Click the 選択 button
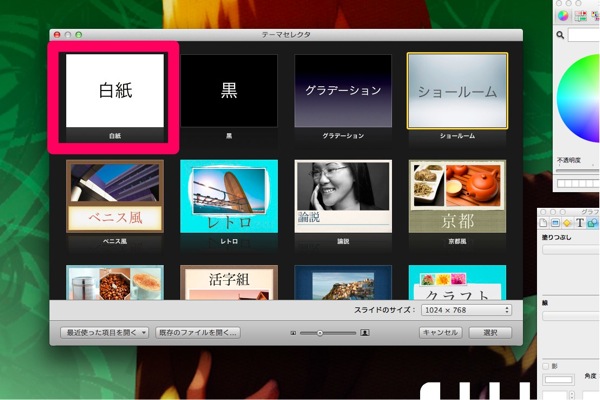600x400 pixels. tap(490, 331)
